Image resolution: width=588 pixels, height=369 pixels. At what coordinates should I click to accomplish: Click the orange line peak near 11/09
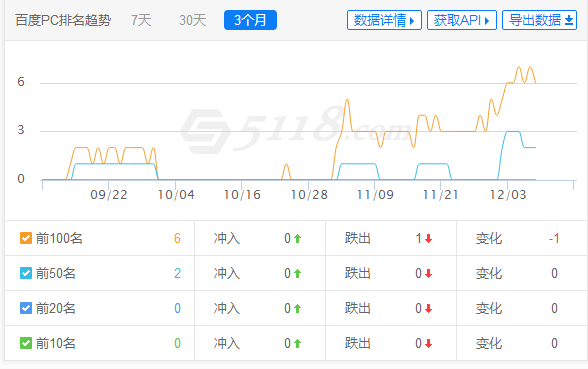click(347, 100)
